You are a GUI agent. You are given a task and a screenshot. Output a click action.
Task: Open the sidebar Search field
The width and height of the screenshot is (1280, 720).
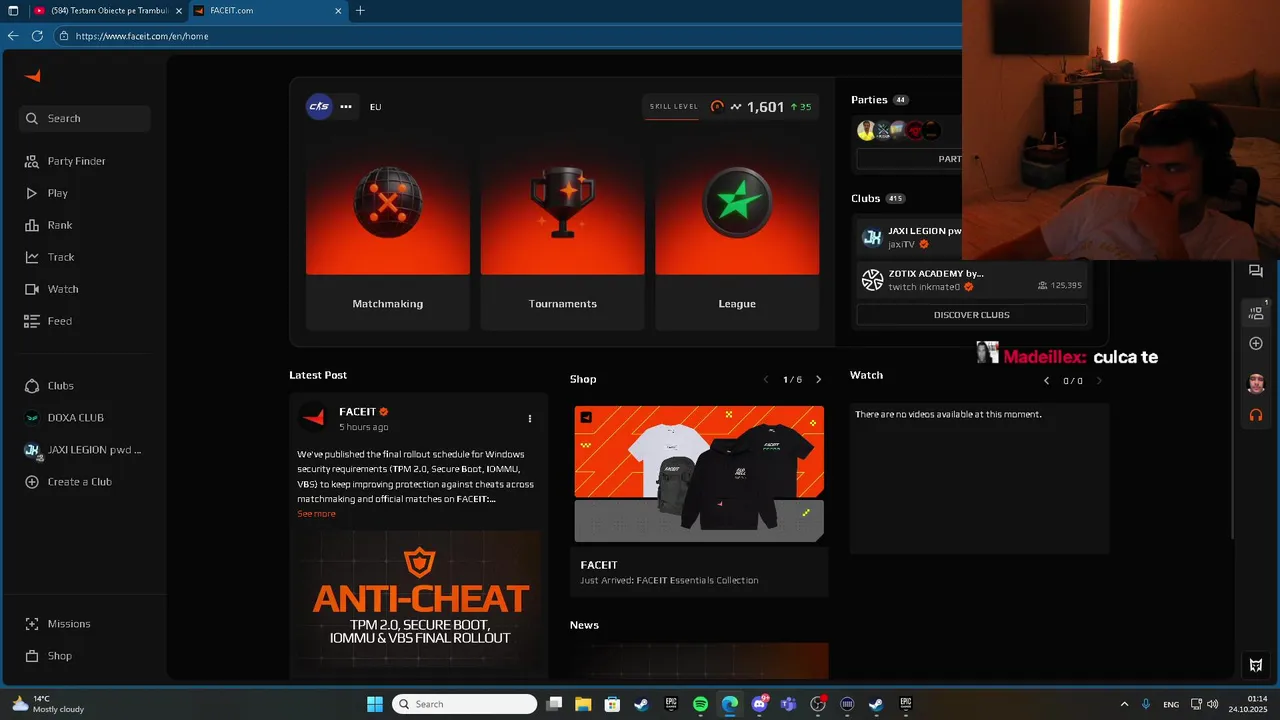tap(84, 118)
